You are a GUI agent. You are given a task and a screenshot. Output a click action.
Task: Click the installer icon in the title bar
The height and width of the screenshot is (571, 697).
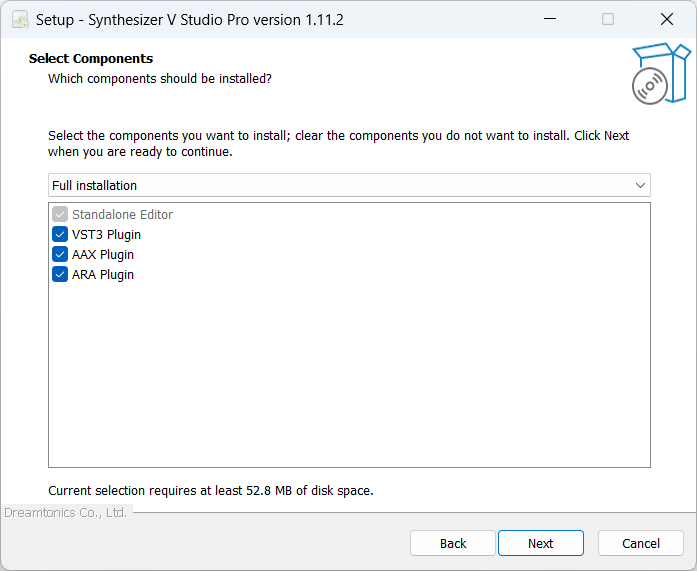click(20, 20)
